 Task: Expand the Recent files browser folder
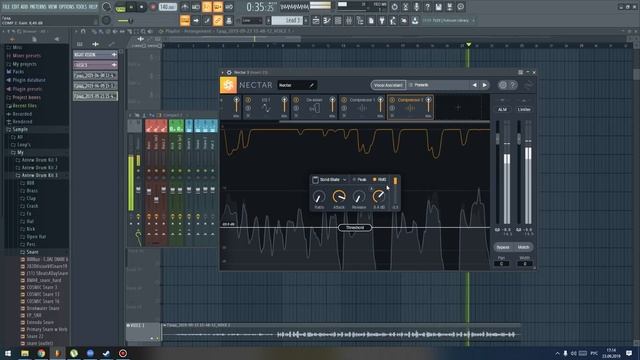pyautogui.click(x=24, y=106)
